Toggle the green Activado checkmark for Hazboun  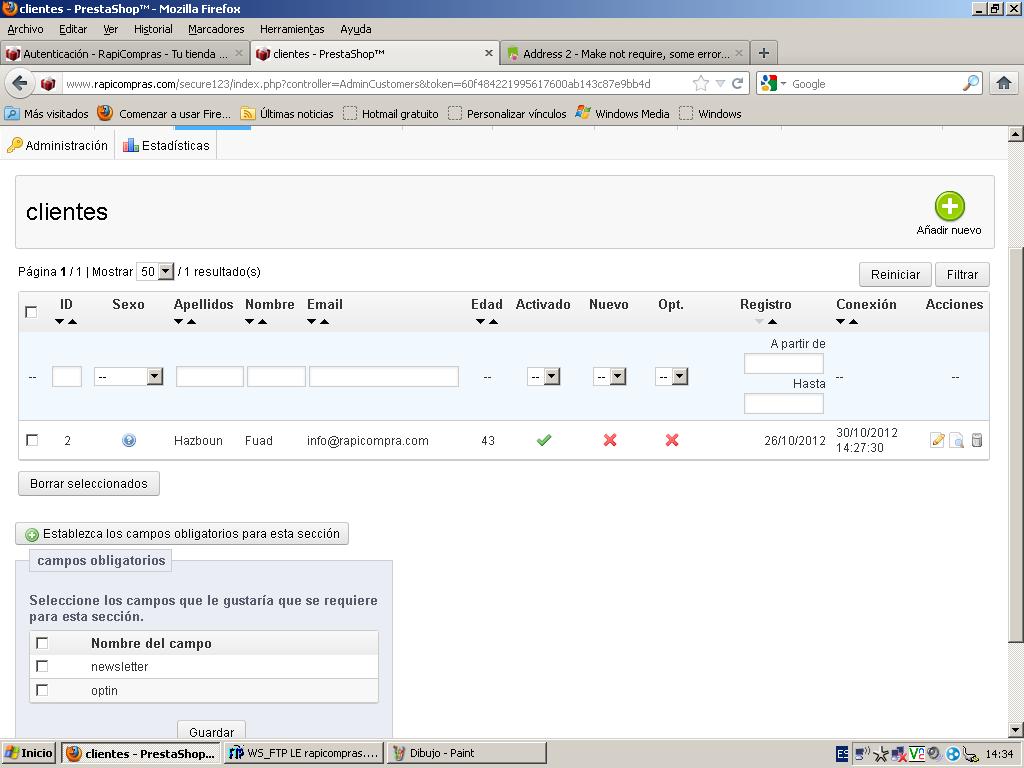543,440
